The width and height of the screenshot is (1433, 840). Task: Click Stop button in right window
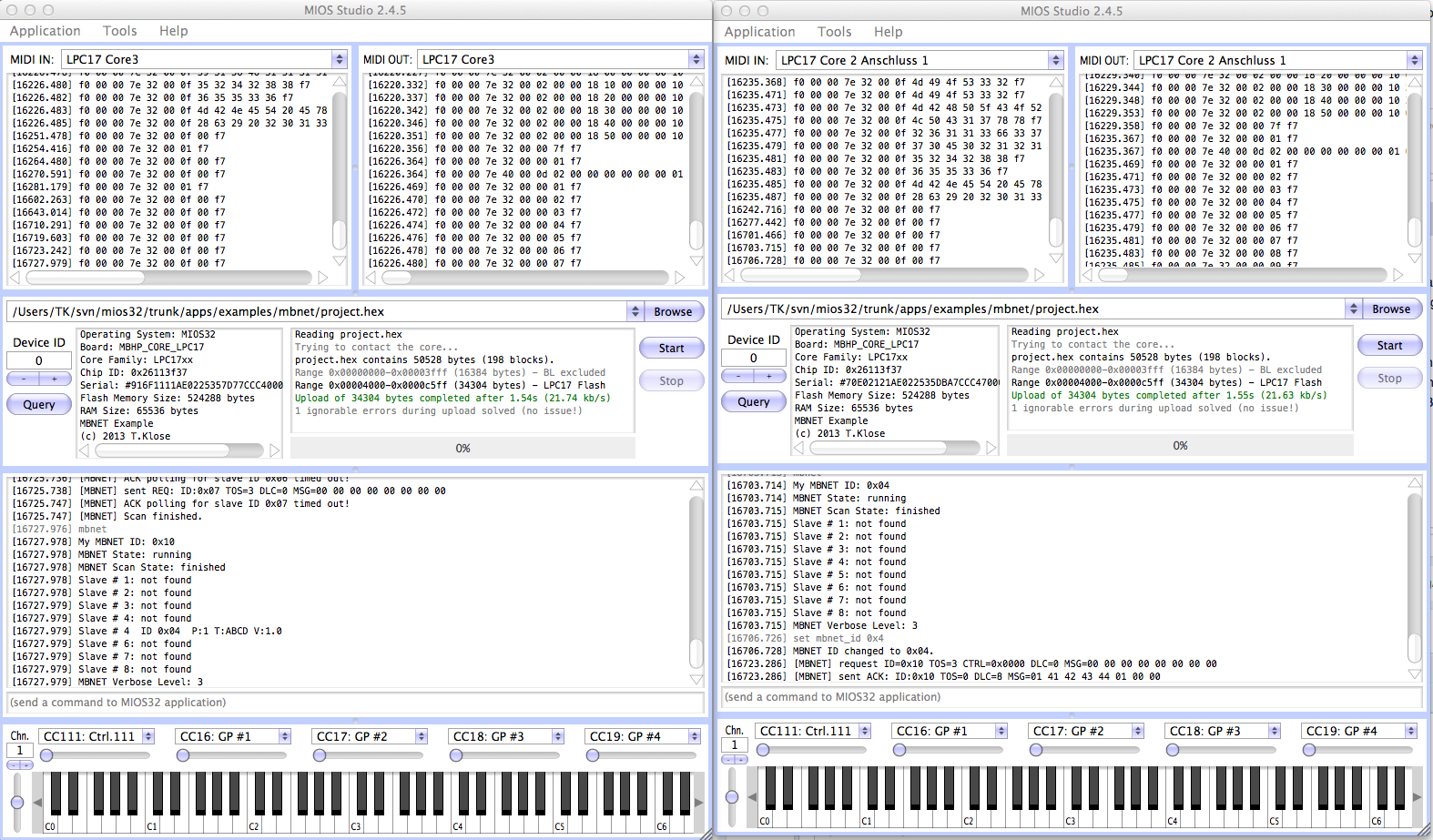[x=1389, y=378]
